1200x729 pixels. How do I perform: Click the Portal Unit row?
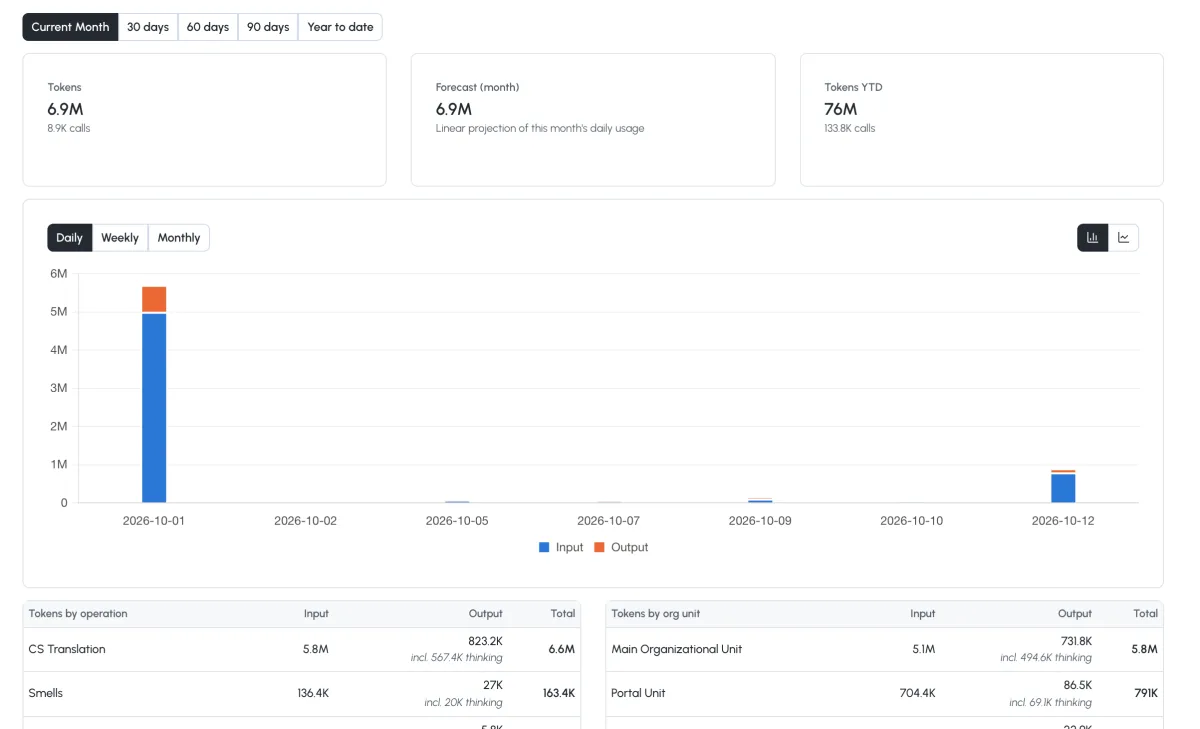point(884,693)
